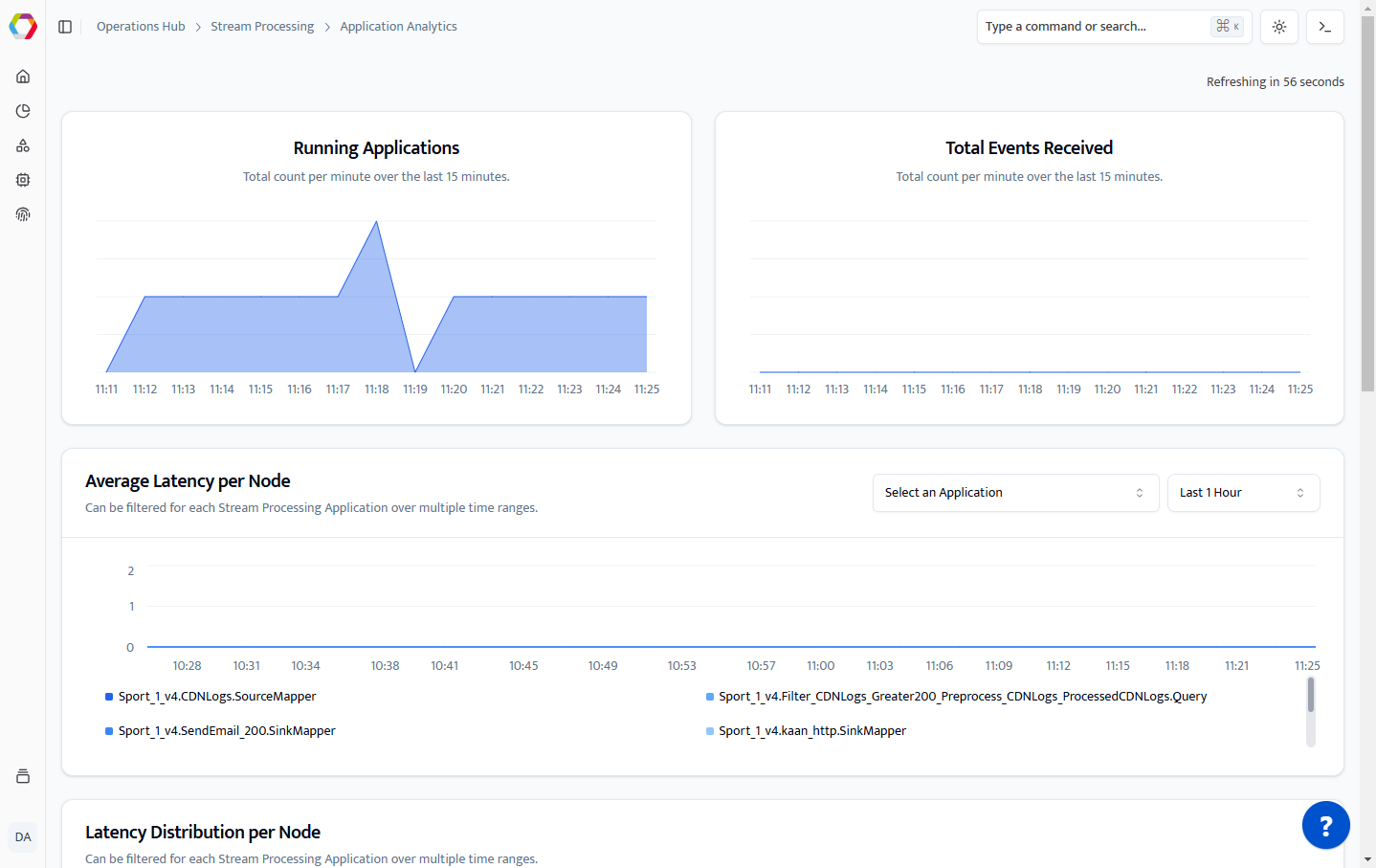Toggle the light/dark theme sun button
Image resolution: width=1376 pixels, height=868 pixels.
(1278, 27)
